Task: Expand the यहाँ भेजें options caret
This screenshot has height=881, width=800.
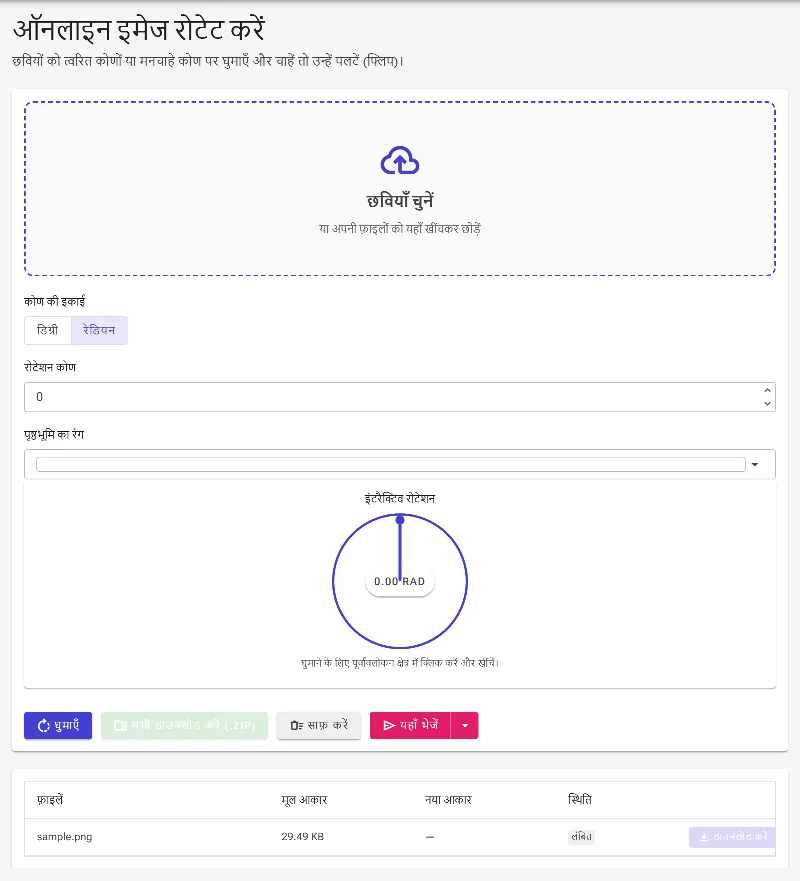Action: [465, 725]
